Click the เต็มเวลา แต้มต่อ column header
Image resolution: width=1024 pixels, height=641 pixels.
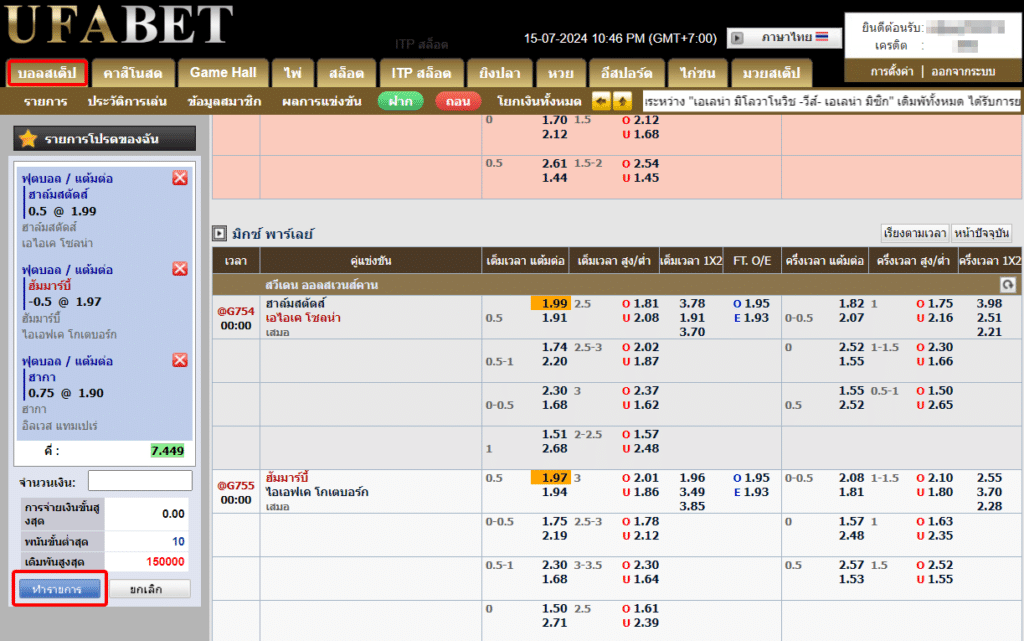click(x=525, y=260)
